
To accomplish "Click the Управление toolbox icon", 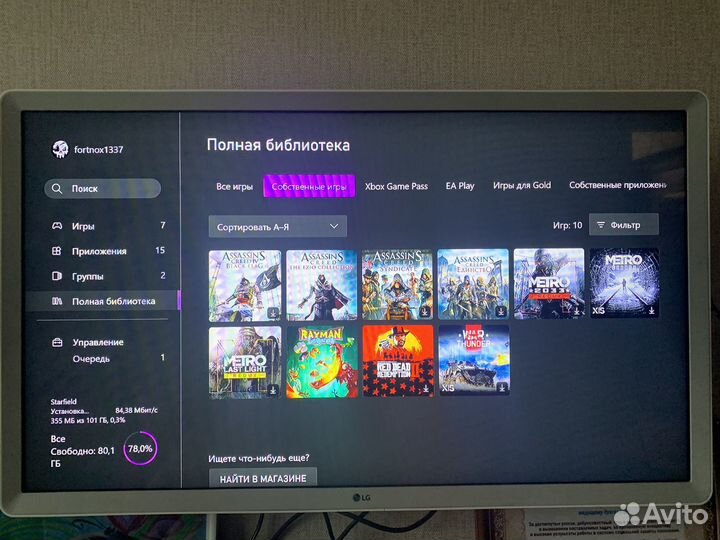I will pos(57,343).
